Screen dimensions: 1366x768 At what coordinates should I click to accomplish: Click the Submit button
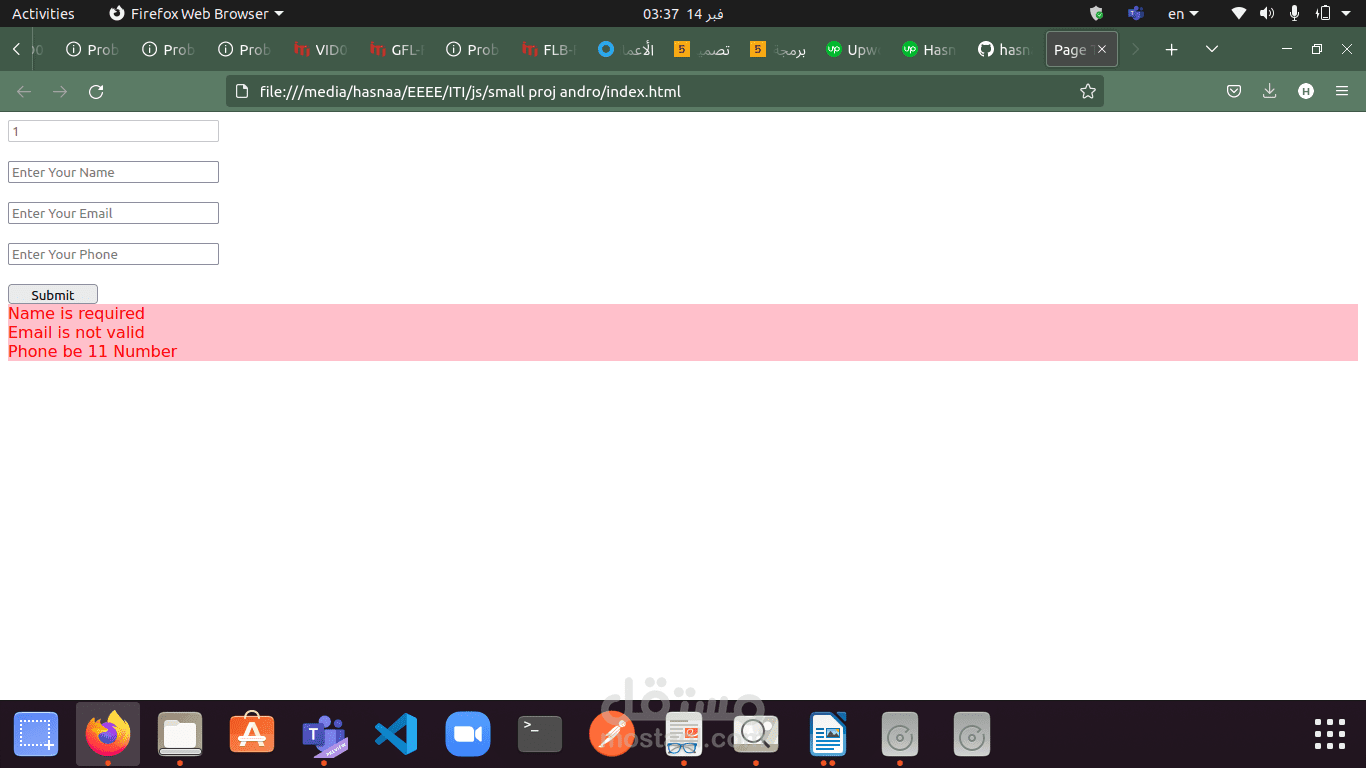[x=53, y=294]
